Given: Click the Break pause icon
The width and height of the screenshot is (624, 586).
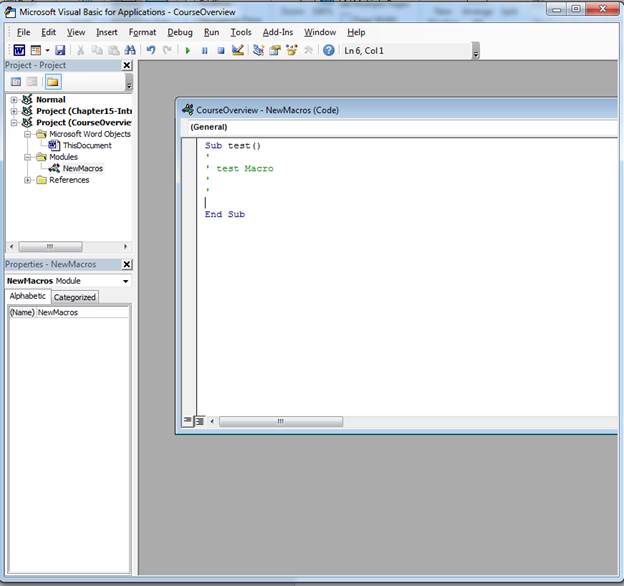Looking at the screenshot, I should click(205, 51).
